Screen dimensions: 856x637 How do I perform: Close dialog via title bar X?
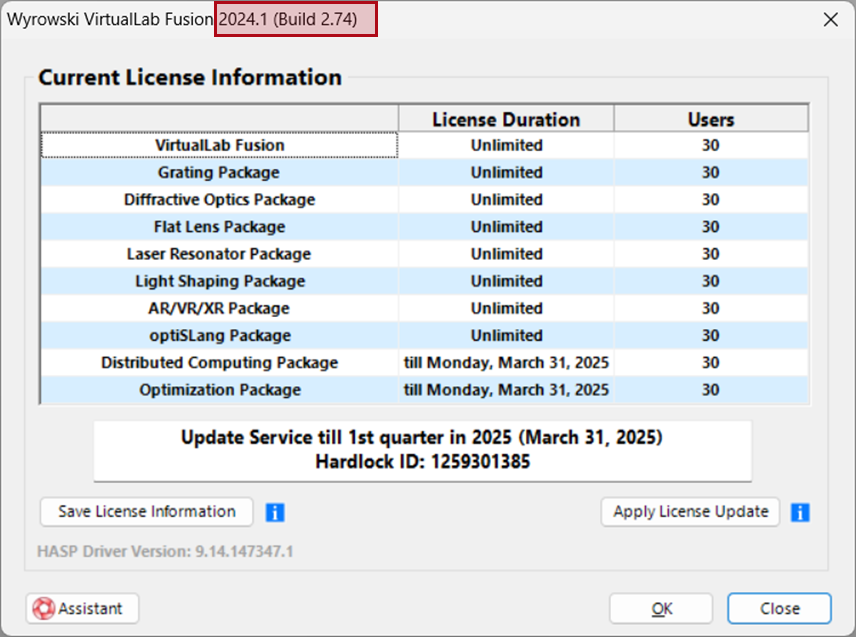coord(830,20)
